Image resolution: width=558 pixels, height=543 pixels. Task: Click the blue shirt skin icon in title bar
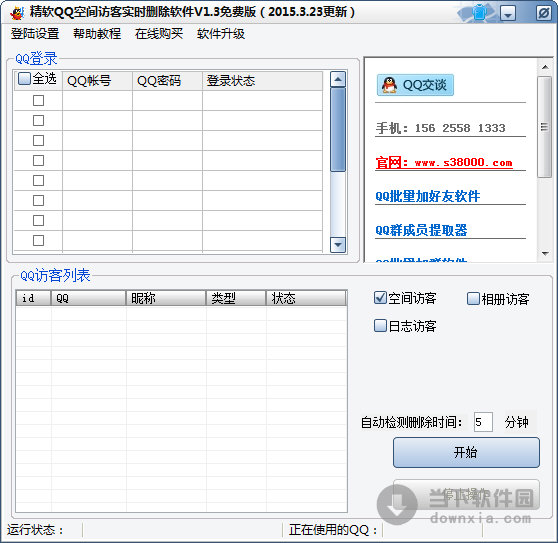tap(479, 13)
